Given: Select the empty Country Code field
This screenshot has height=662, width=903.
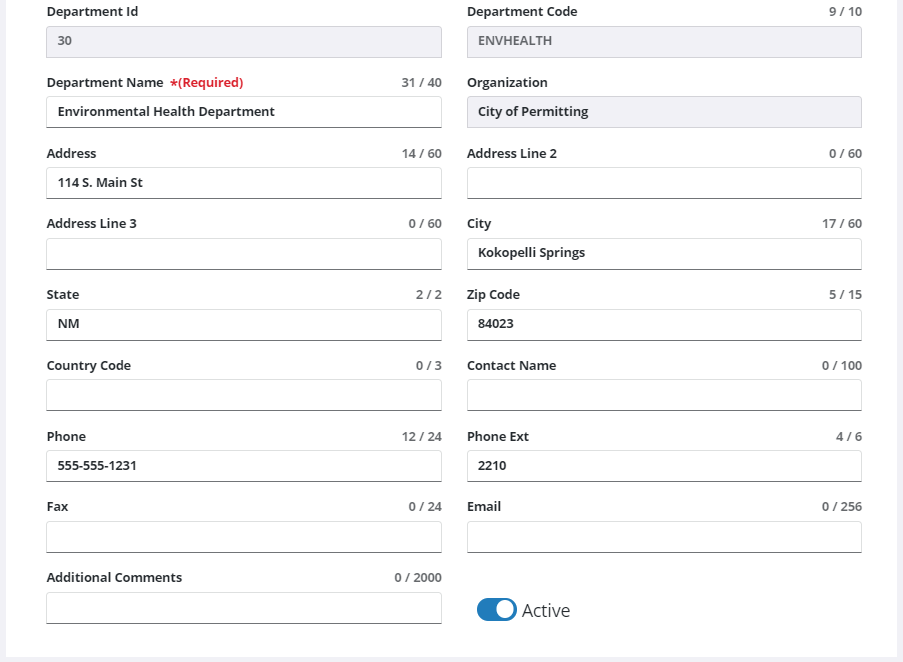Looking at the screenshot, I should pos(243,395).
